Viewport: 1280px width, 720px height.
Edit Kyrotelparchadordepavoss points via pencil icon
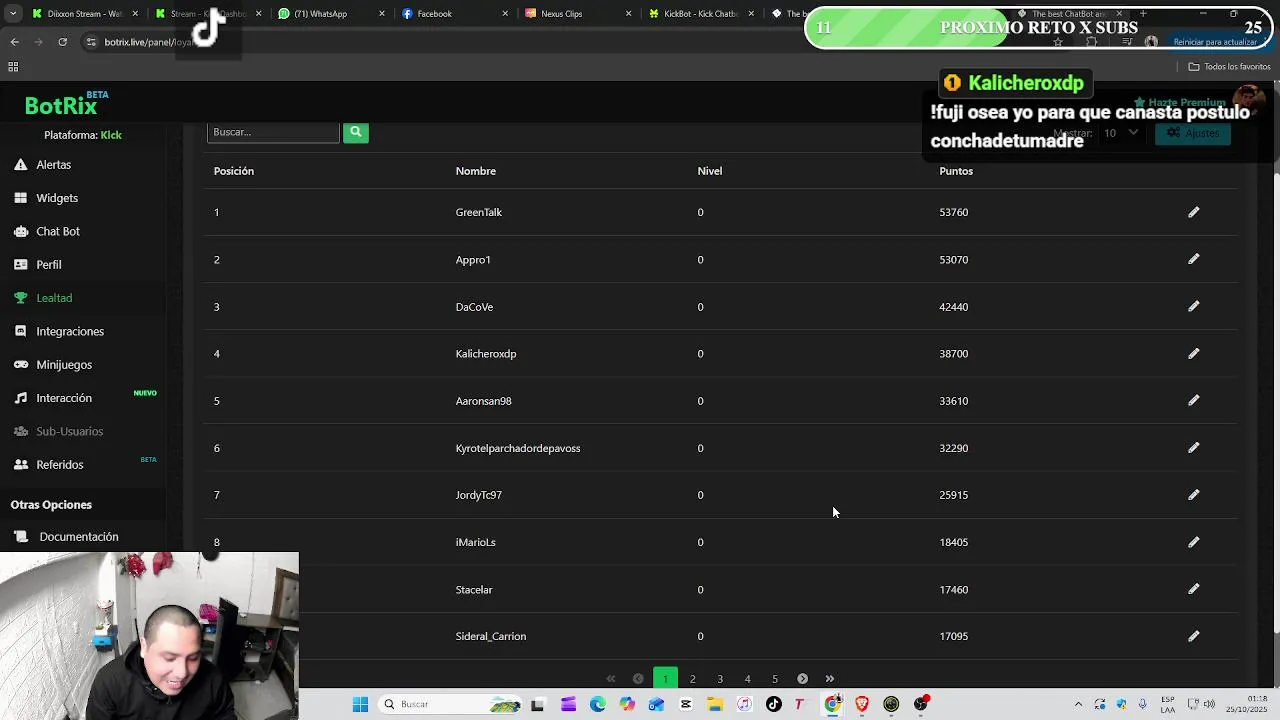(x=1193, y=447)
